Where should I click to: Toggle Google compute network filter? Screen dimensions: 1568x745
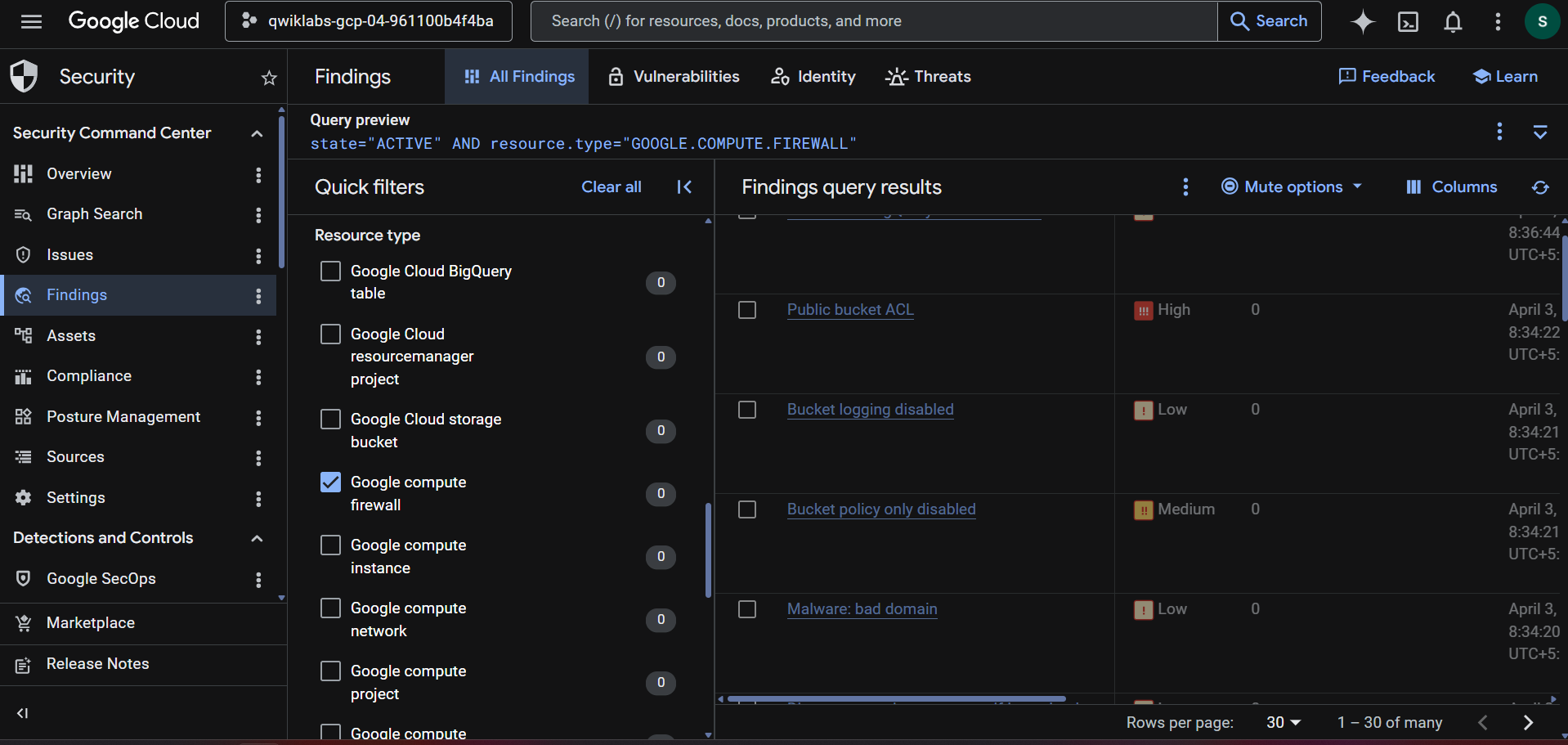pyautogui.click(x=330, y=608)
